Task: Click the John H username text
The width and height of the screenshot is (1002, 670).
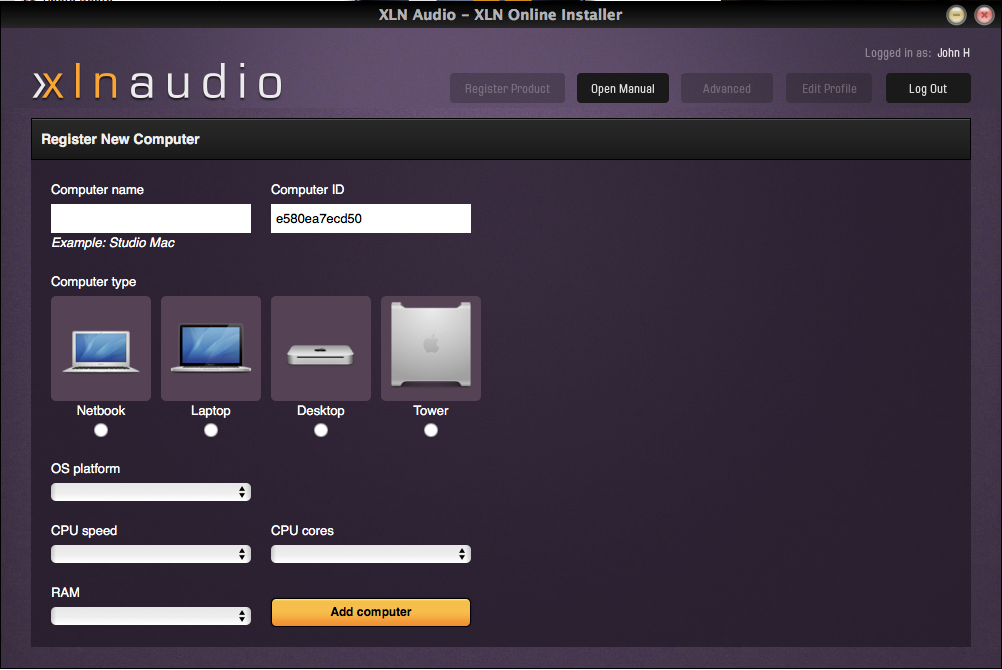Action: pyautogui.click(x=953, y=53)
